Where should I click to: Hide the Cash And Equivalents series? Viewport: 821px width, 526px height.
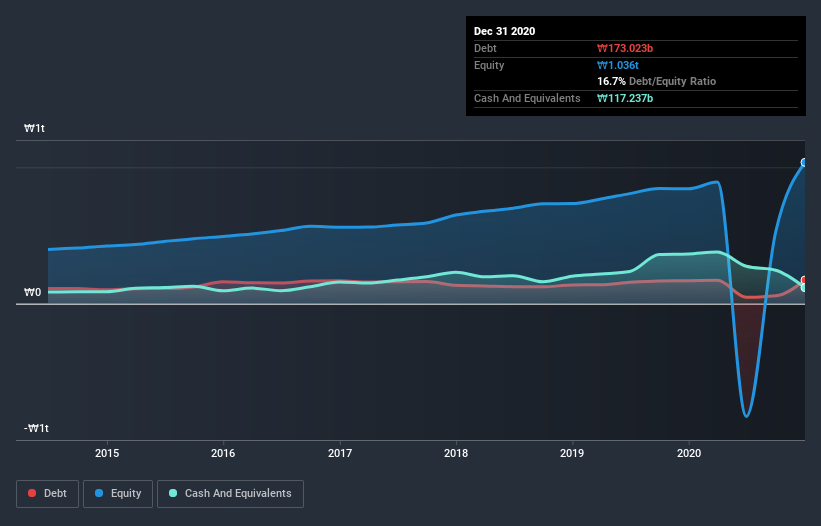(230, 493)
